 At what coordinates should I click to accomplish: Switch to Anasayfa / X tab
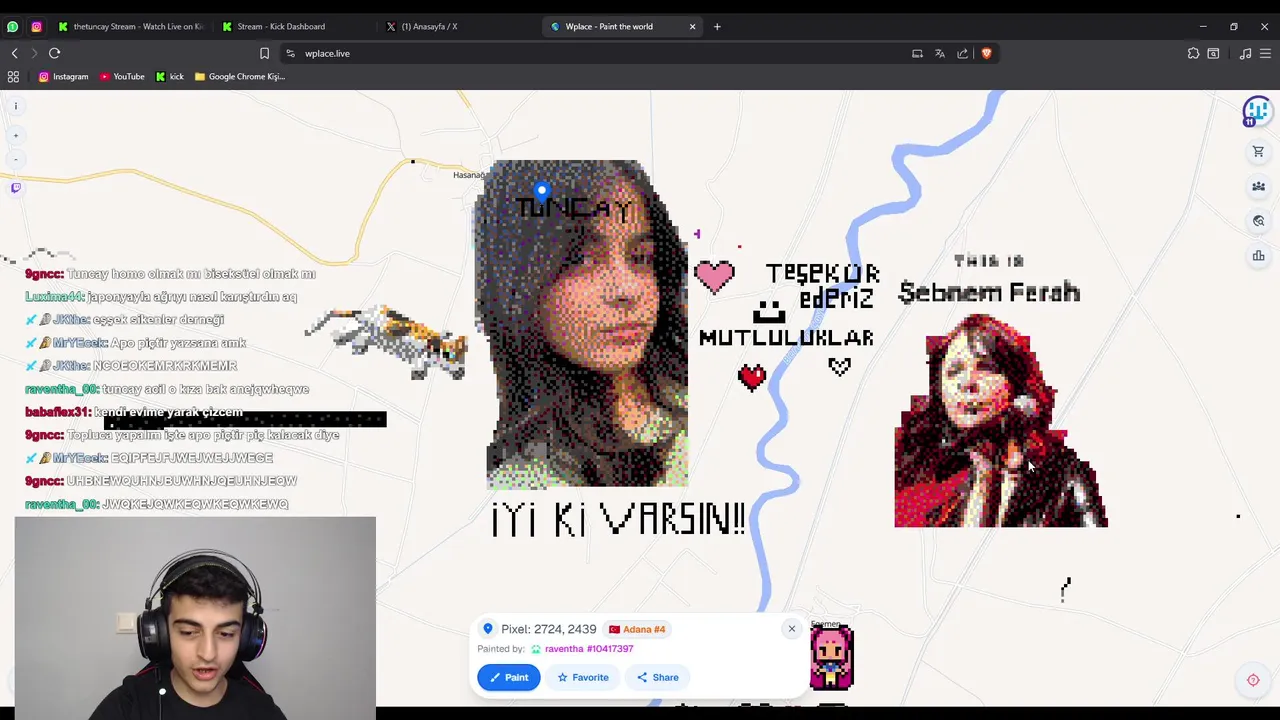pyautogui.click(x=457, y=26)
